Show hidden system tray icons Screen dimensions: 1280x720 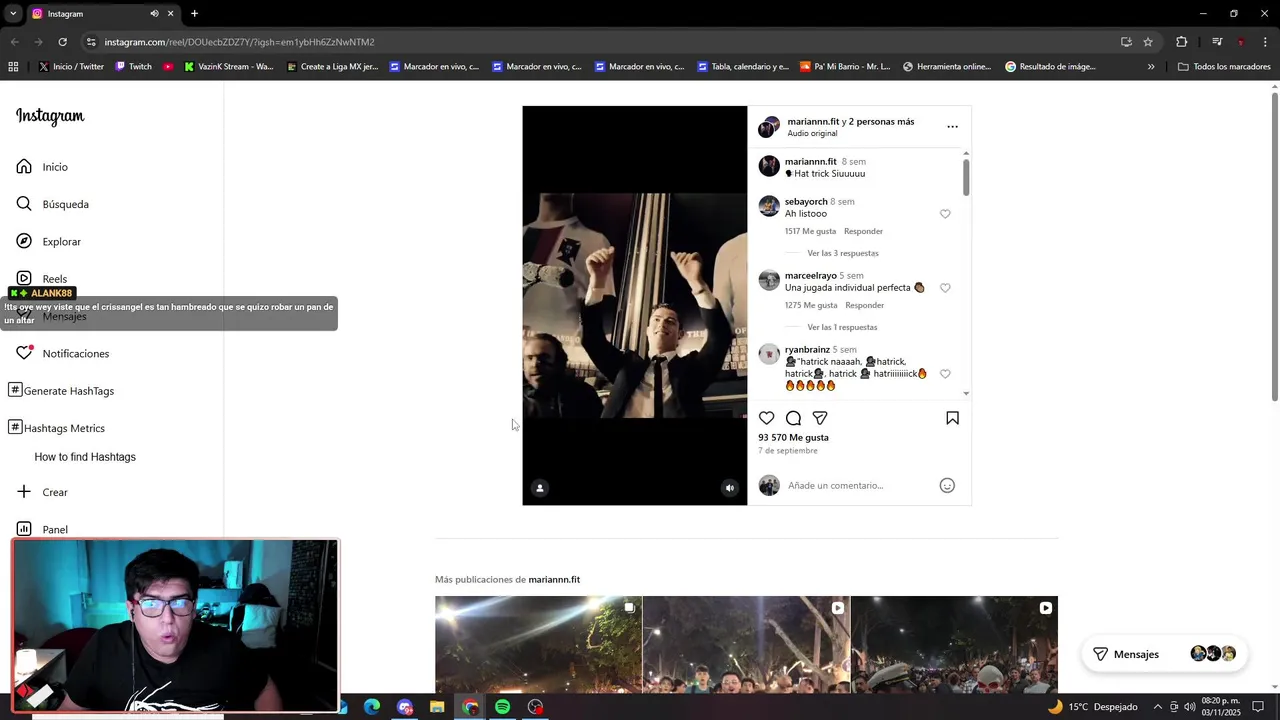tap(1158, 707)
